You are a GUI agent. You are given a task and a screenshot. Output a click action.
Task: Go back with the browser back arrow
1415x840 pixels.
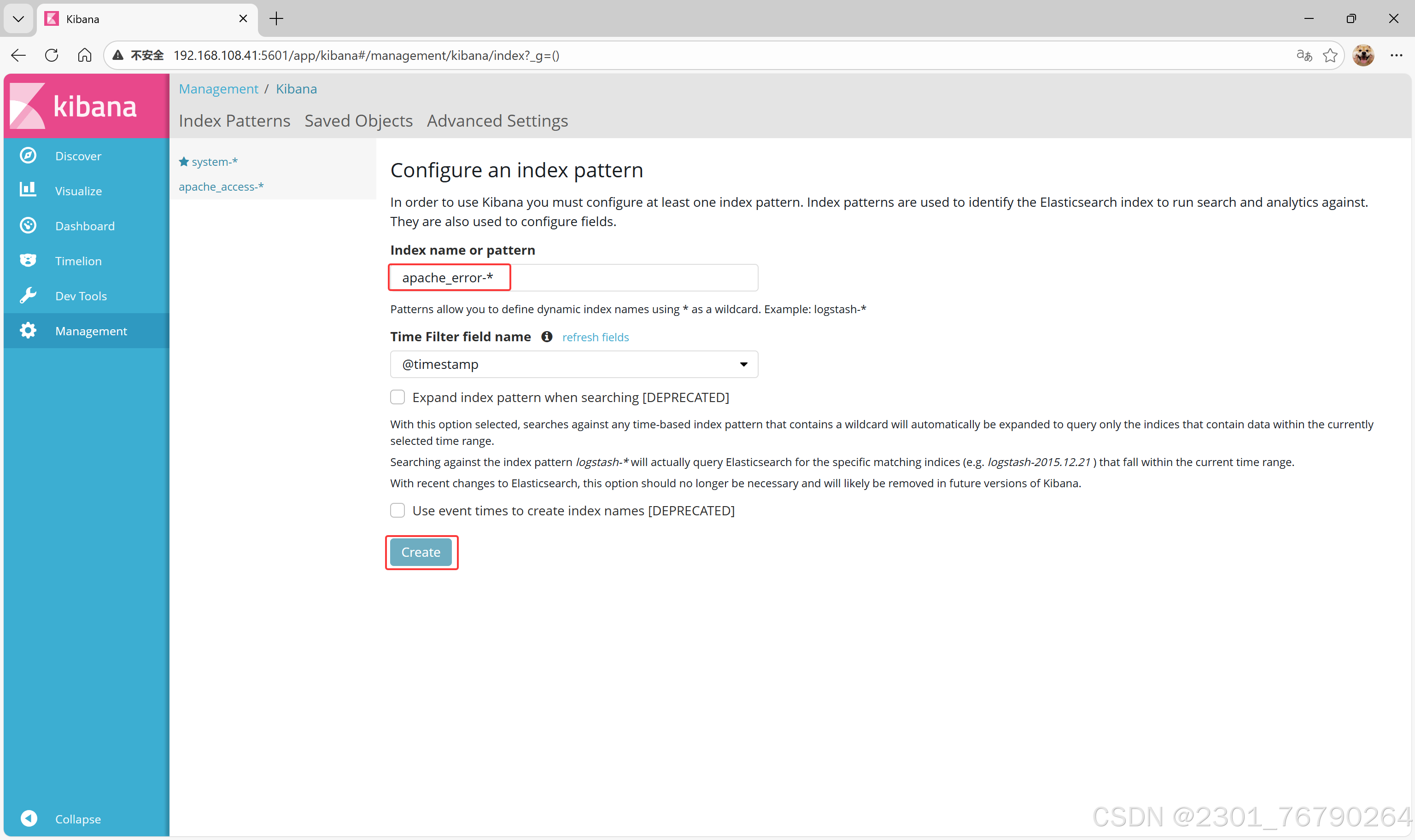(19, 55)
